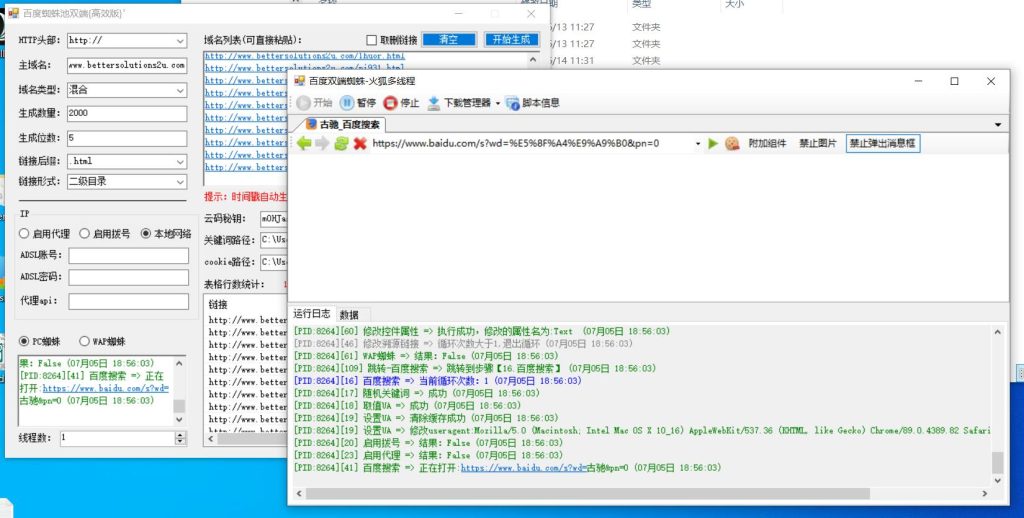
Task: Click the 链接 column header in table
Action: (x=218, y=305)
